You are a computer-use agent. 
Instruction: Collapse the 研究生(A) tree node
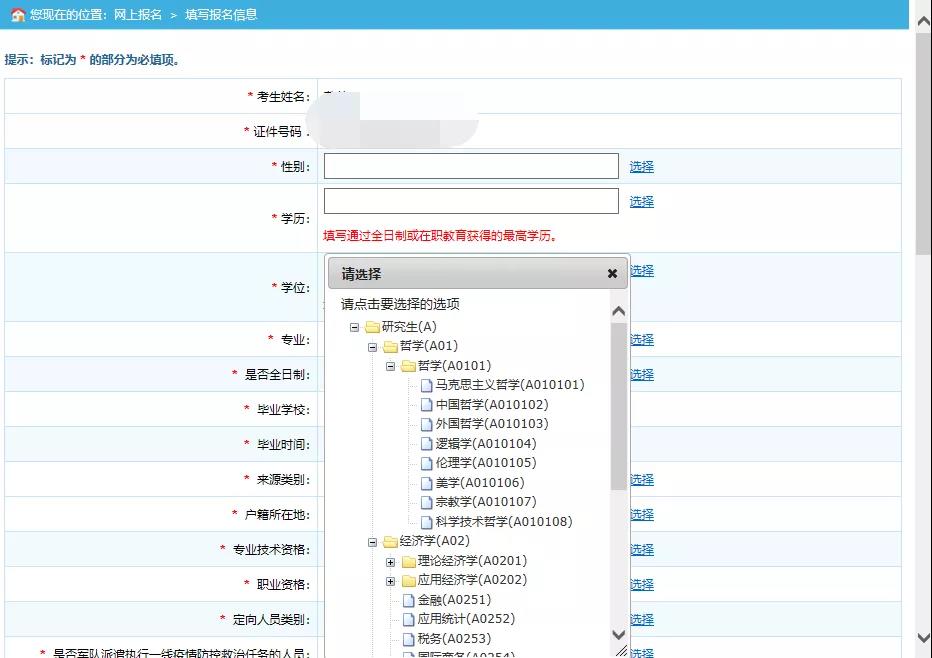pos(354,327)
